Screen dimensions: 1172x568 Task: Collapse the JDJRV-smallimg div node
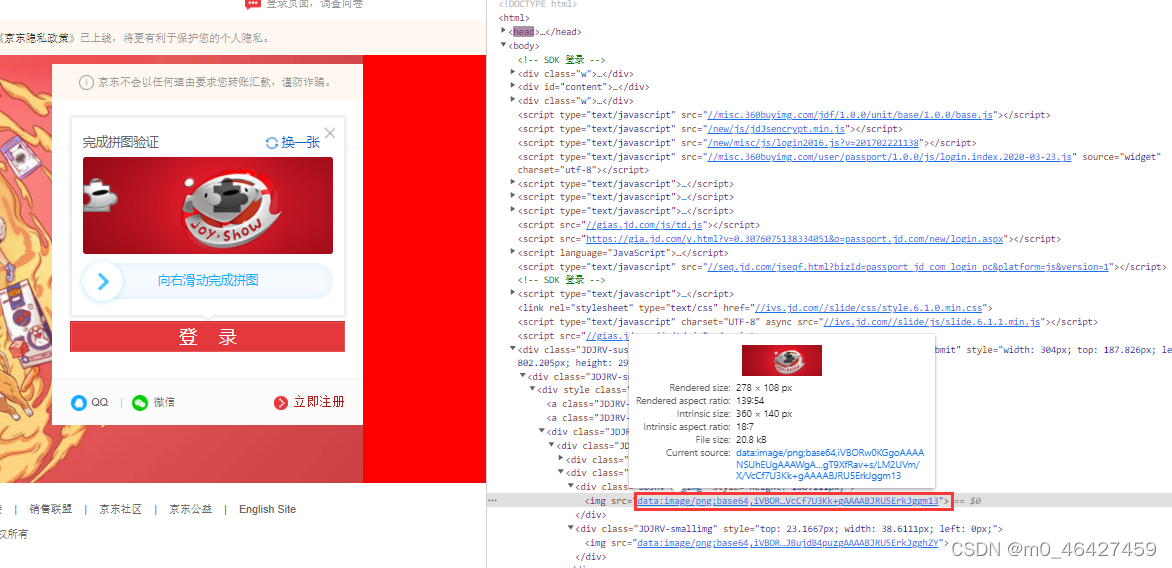[570, 529]
